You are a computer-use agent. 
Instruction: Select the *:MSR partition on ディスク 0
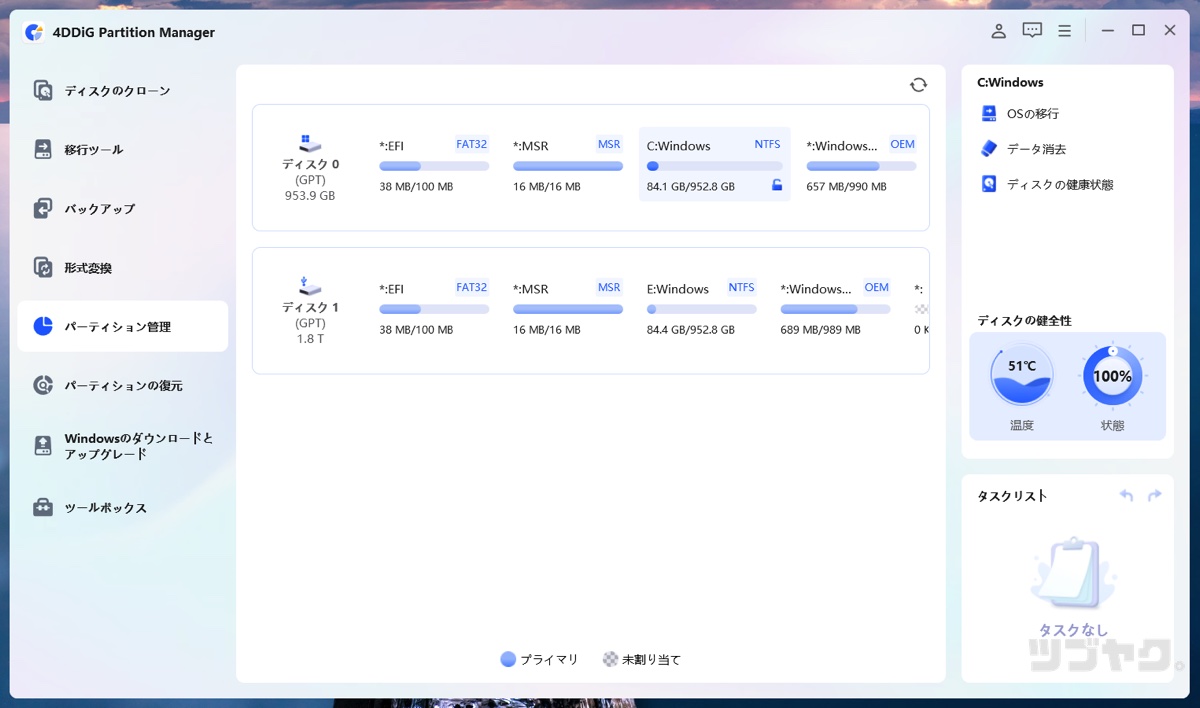point(568,165)
